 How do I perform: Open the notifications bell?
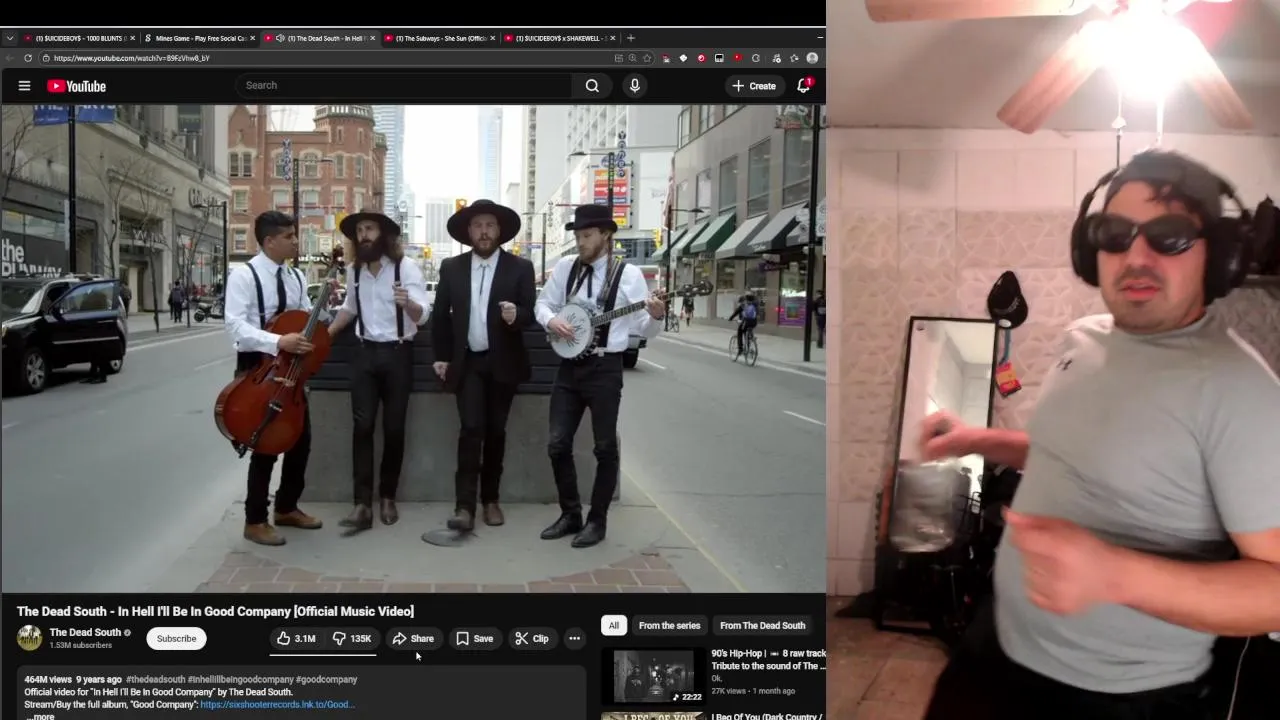click(x=803, y=86)
